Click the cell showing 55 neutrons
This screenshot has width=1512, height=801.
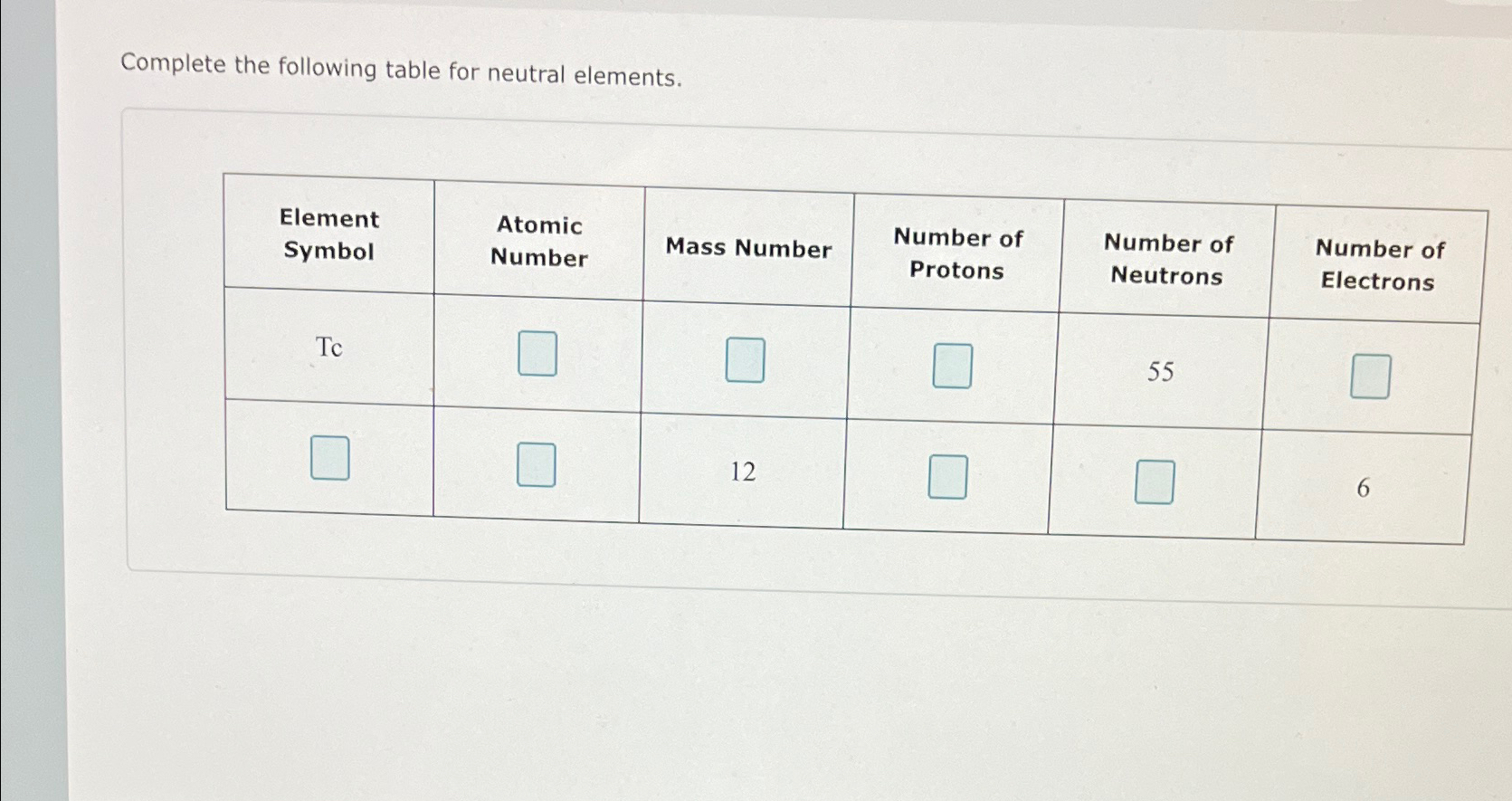[x=1162, y=371]
